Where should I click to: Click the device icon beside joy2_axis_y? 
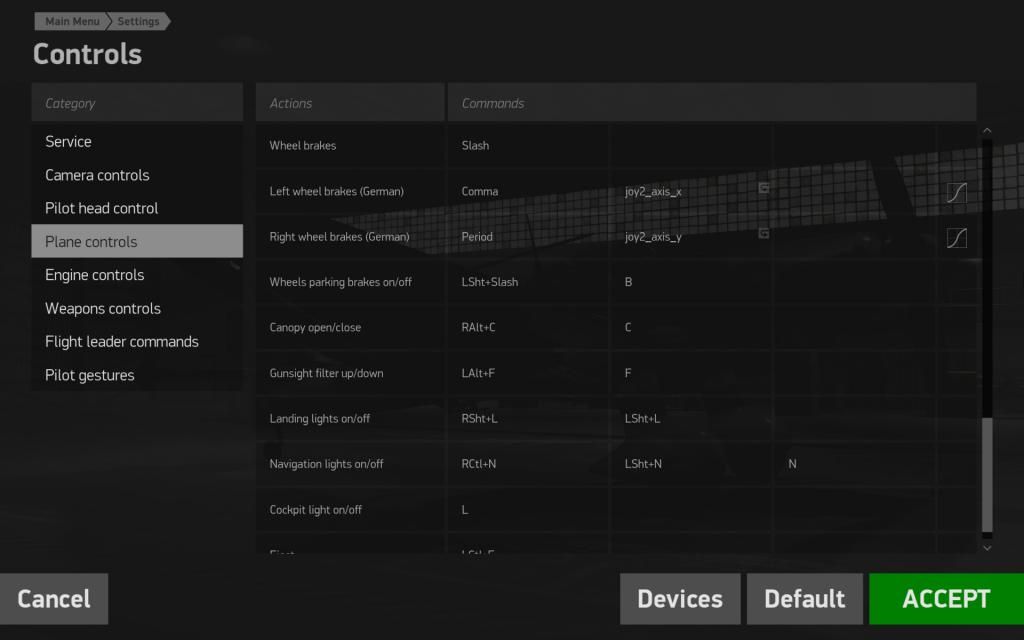[x=763, y=235]
